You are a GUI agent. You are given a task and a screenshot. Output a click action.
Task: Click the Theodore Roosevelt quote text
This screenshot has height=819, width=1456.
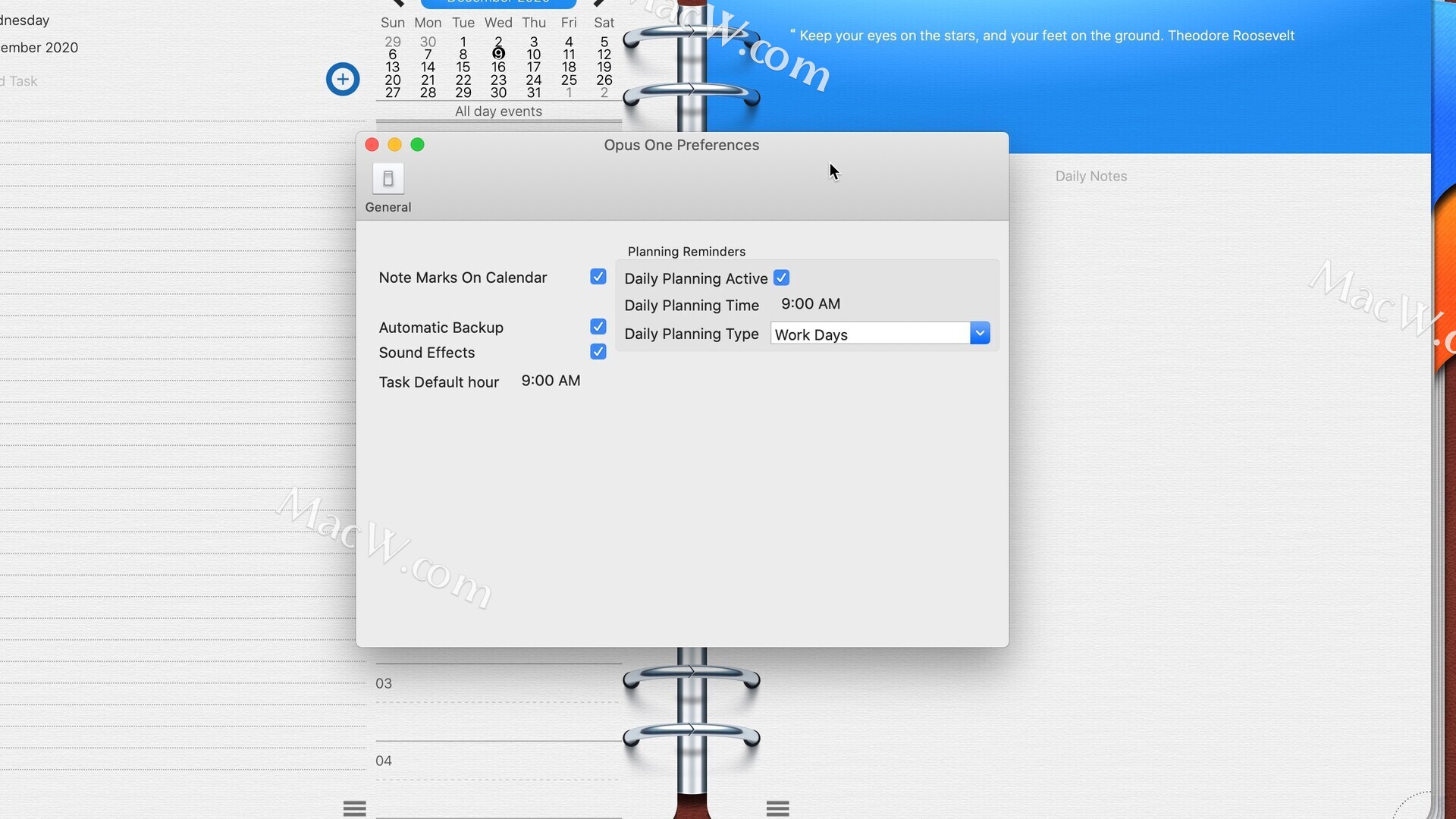click(x=1043, y=36)
